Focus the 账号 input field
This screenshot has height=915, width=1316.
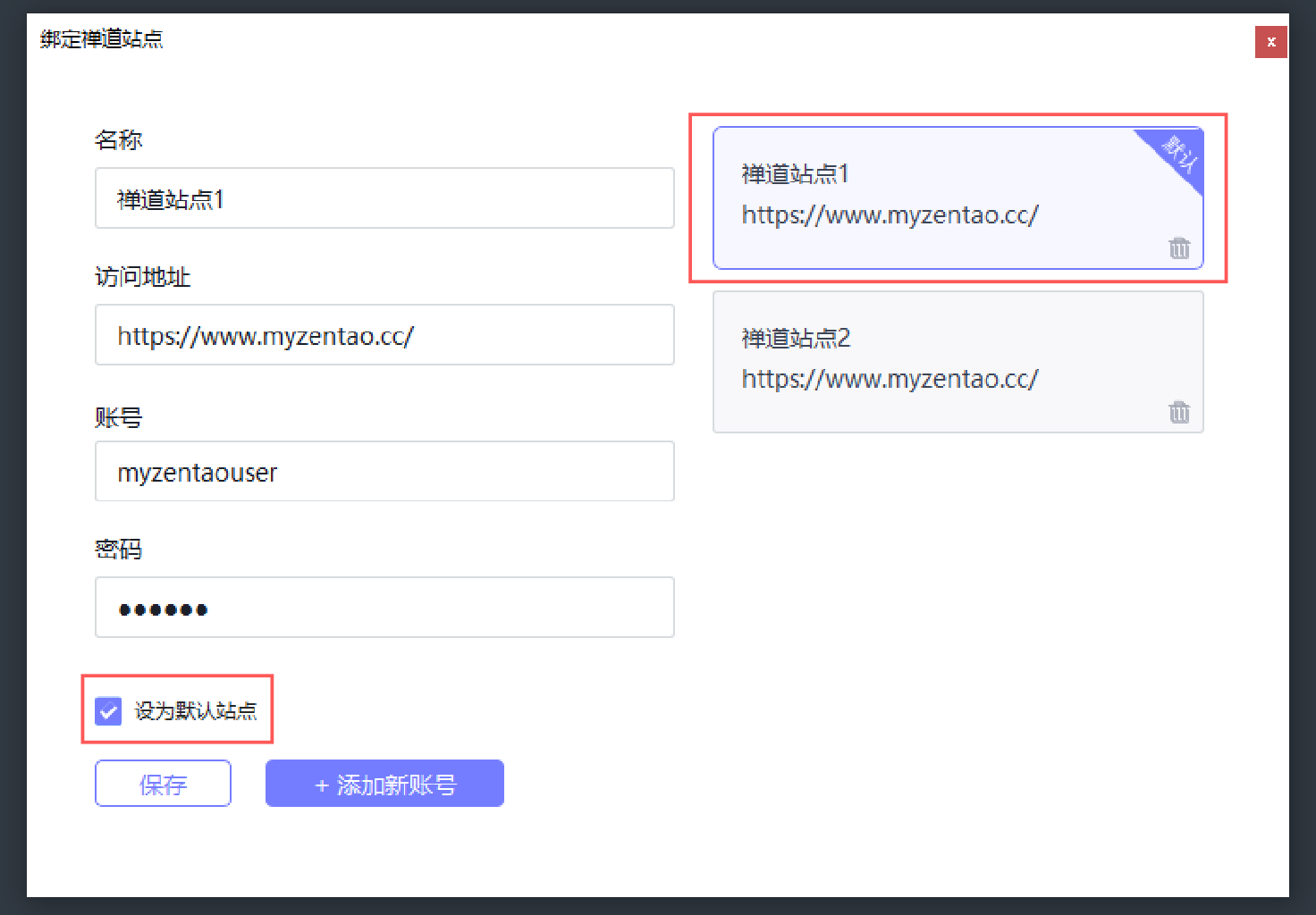click(384, 472)
